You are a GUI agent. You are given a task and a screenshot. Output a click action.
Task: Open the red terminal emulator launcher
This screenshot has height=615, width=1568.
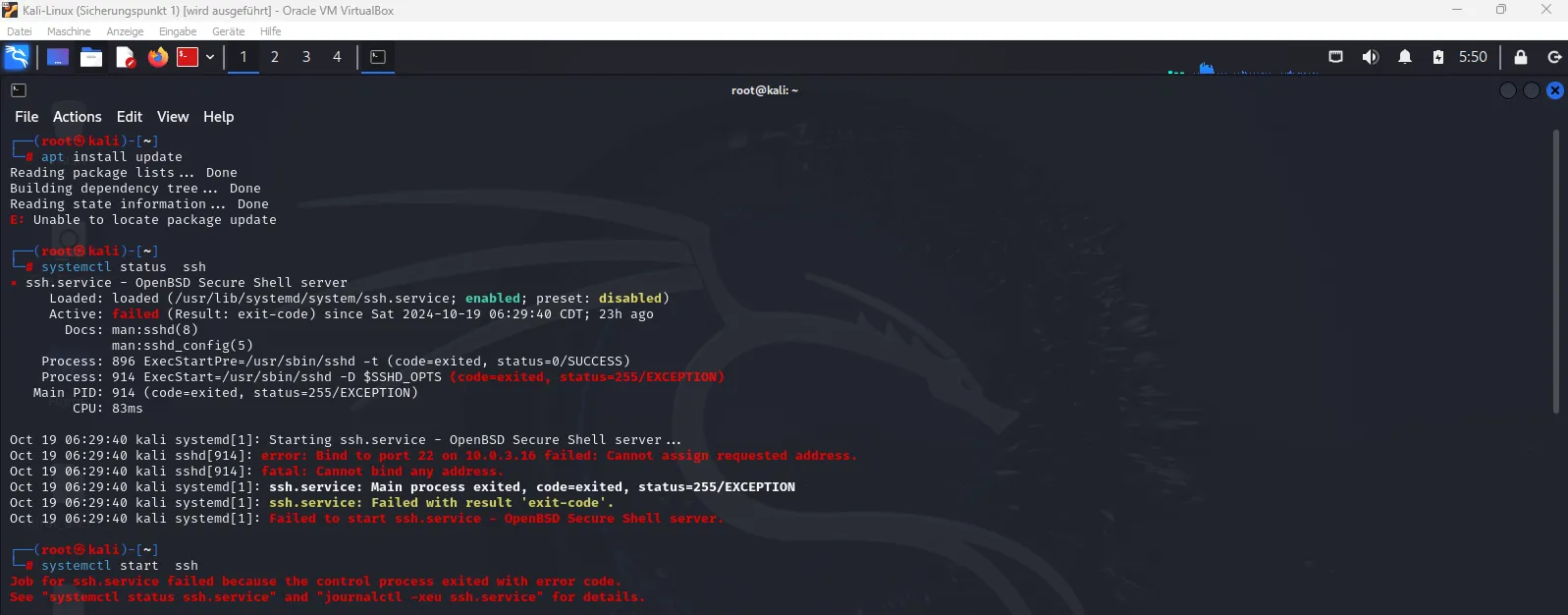click(188, 57)
